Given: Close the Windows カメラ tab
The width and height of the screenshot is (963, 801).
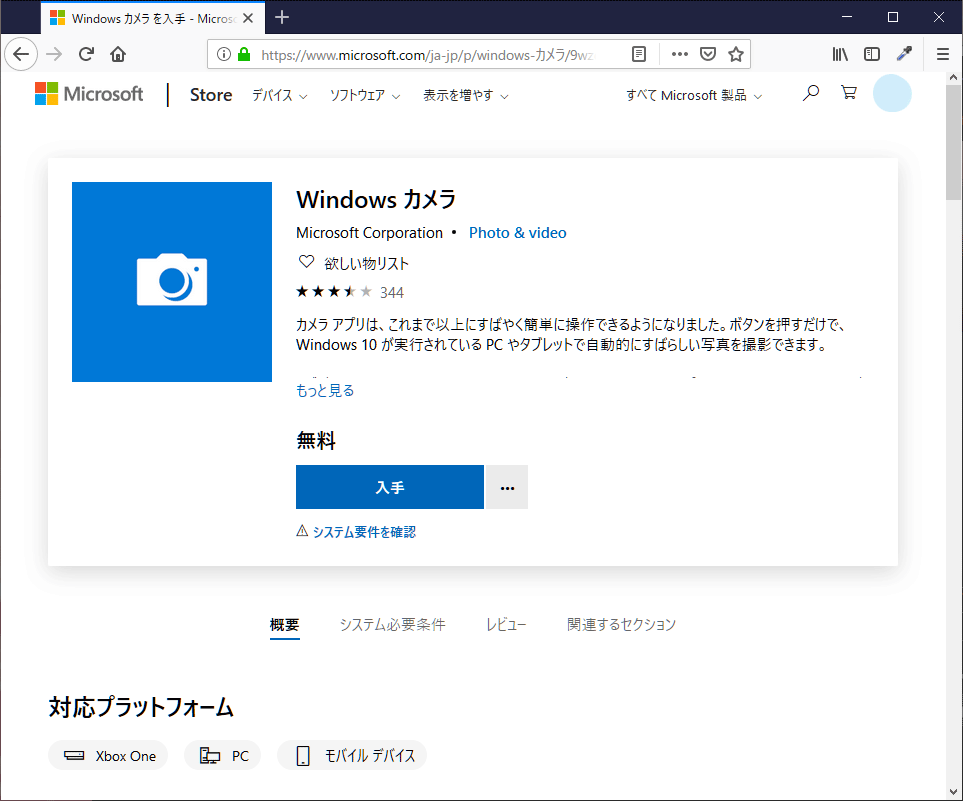Looking at the screenshot, I should click(248, 18).
